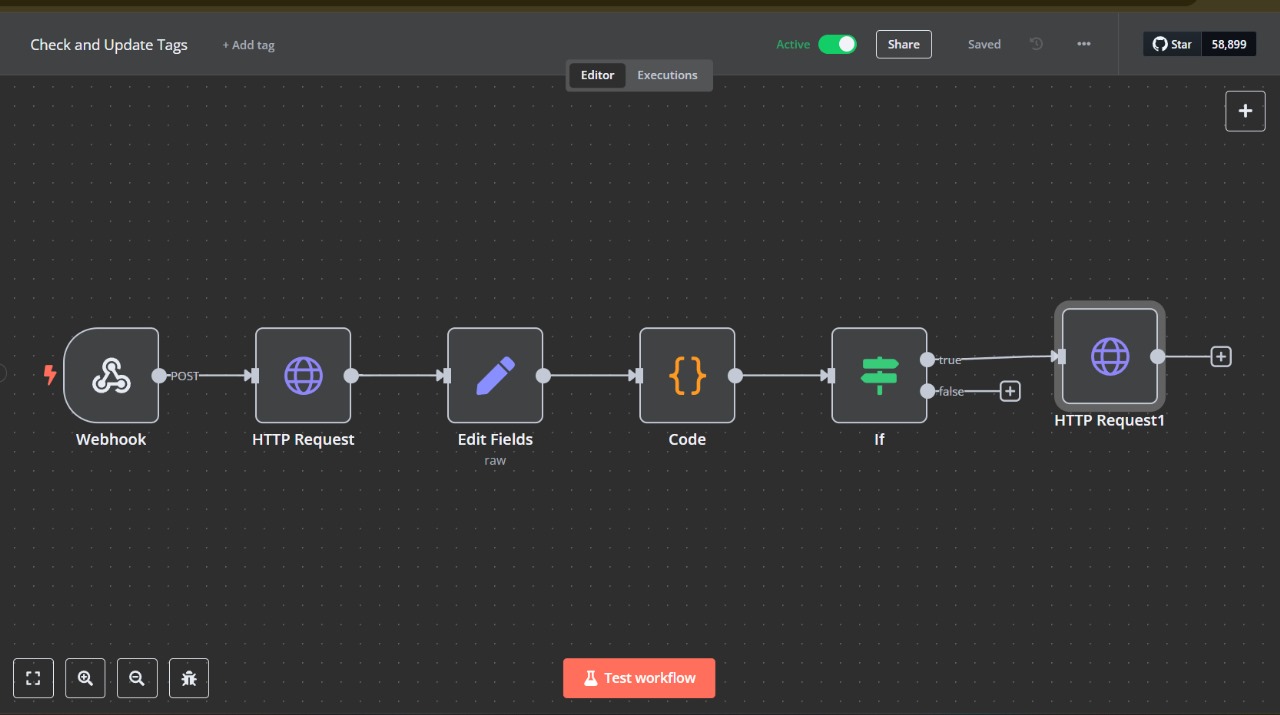Select the HTTP Request node globe icon
This screenshot has height=715, width=1280.
(x=303, y=375)
